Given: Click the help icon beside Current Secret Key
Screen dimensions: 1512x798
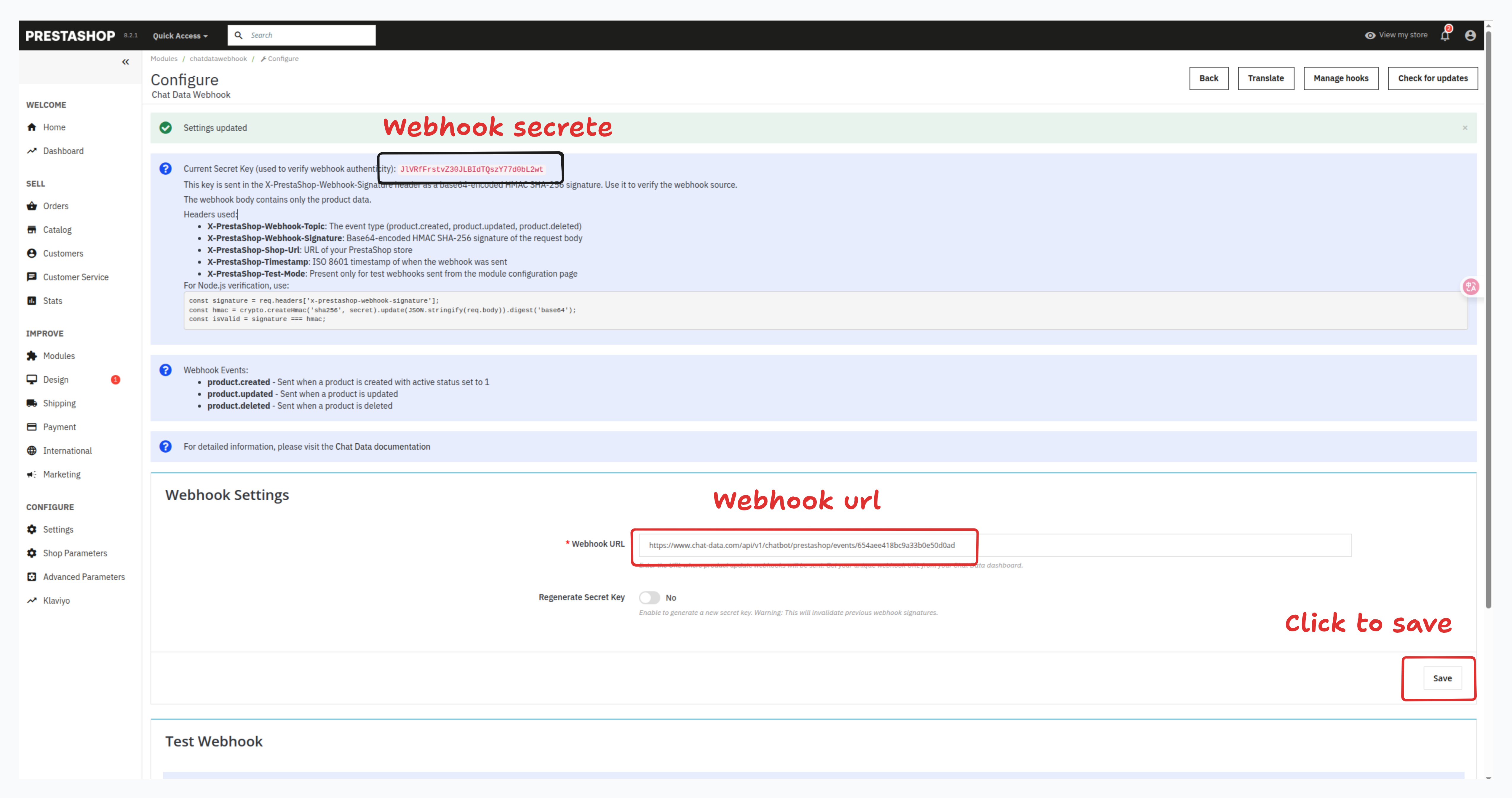Looking at the screenshot, I should point(166,169).
